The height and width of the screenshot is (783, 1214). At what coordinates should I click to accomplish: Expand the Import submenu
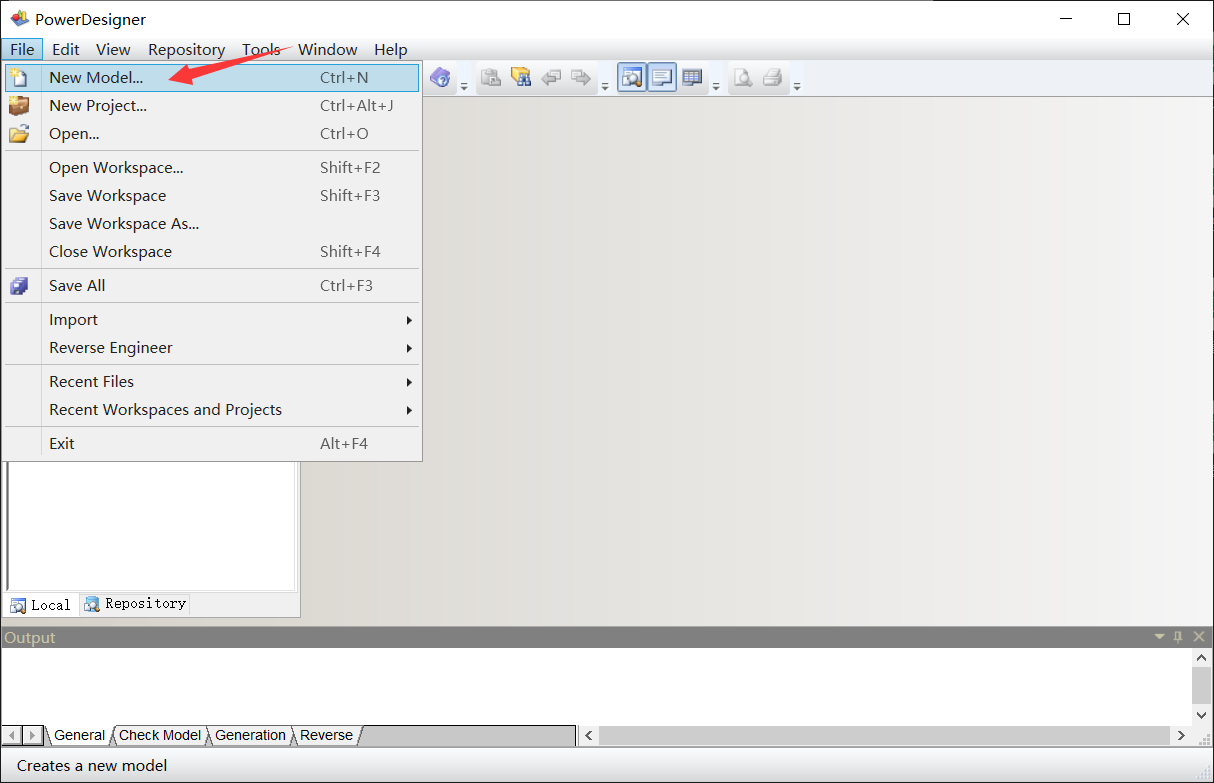212,319
